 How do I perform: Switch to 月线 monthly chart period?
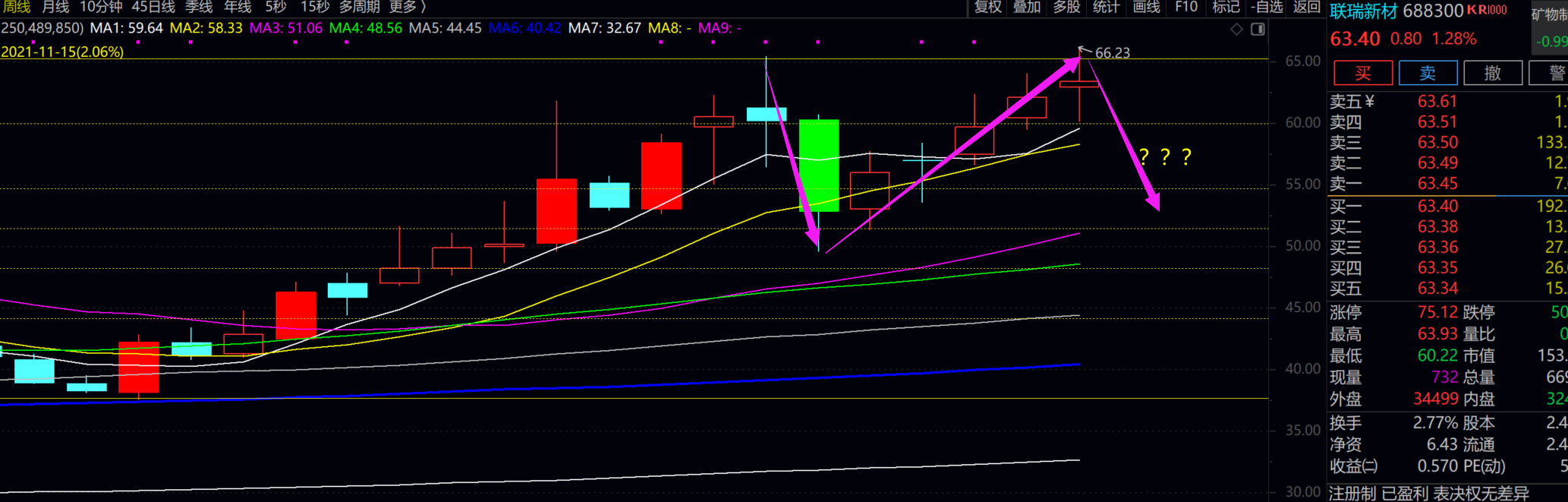[x=55, y=7]
